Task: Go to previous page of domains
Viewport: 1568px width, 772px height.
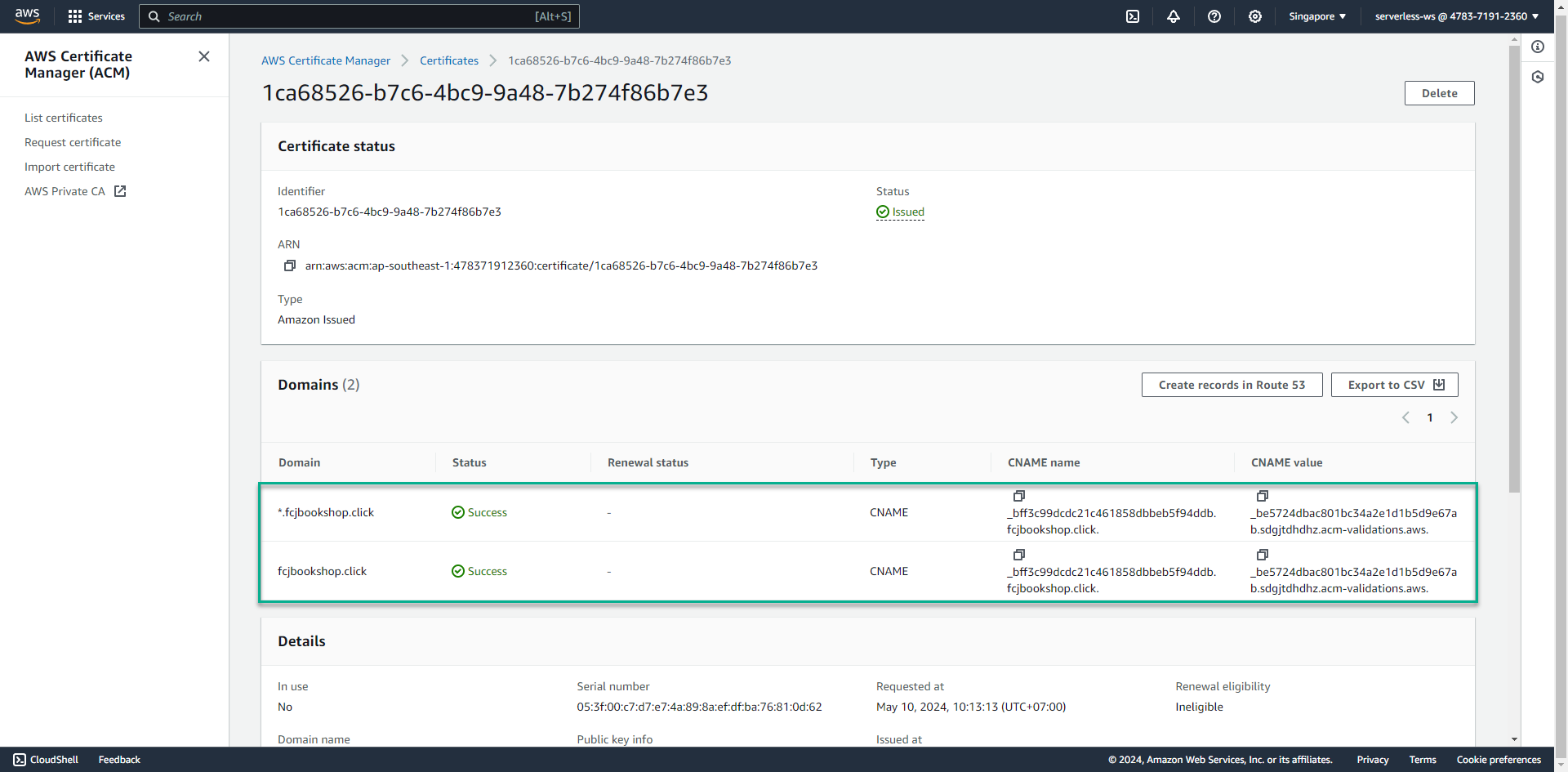Action: [1405, 417]
